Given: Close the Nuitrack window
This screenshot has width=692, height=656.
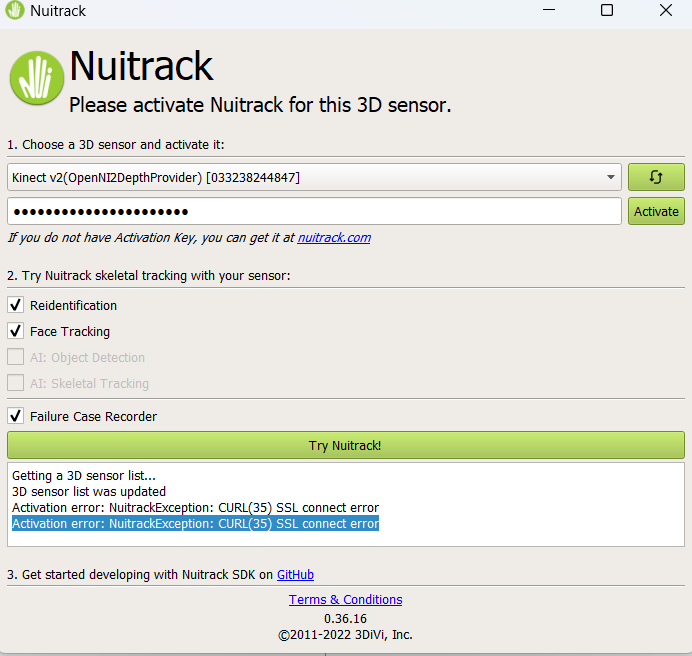Looking at the screenshot, I should [666, 10].
